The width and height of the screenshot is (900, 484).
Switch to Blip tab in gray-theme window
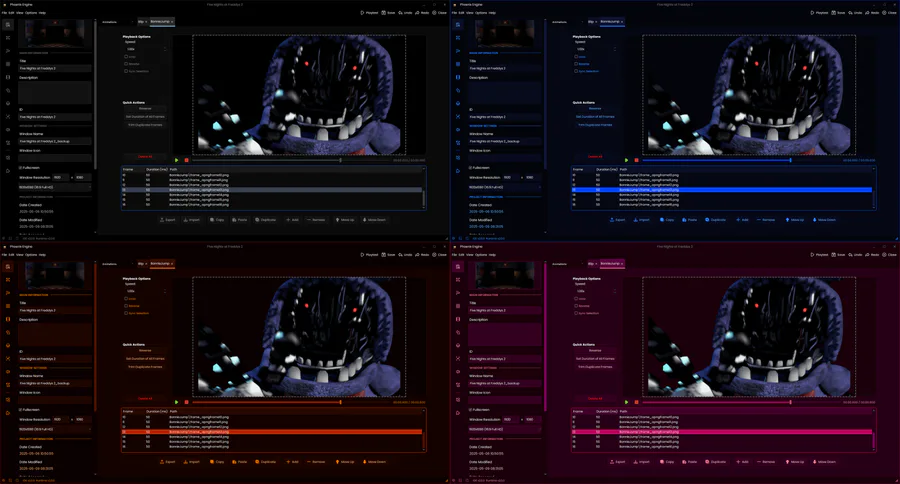142,22
